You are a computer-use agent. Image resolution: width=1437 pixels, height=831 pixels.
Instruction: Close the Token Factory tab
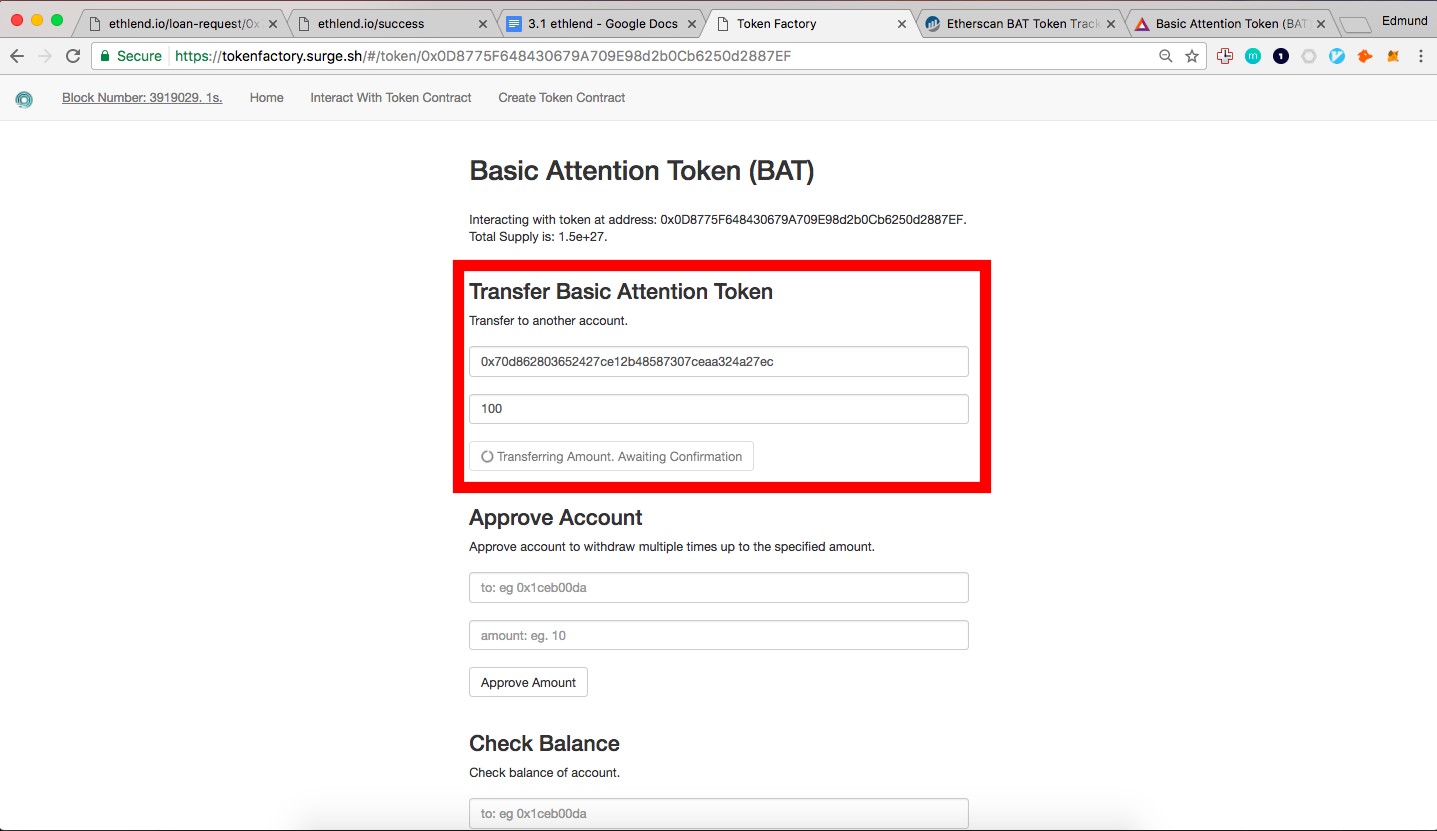(x=902, y=24)
